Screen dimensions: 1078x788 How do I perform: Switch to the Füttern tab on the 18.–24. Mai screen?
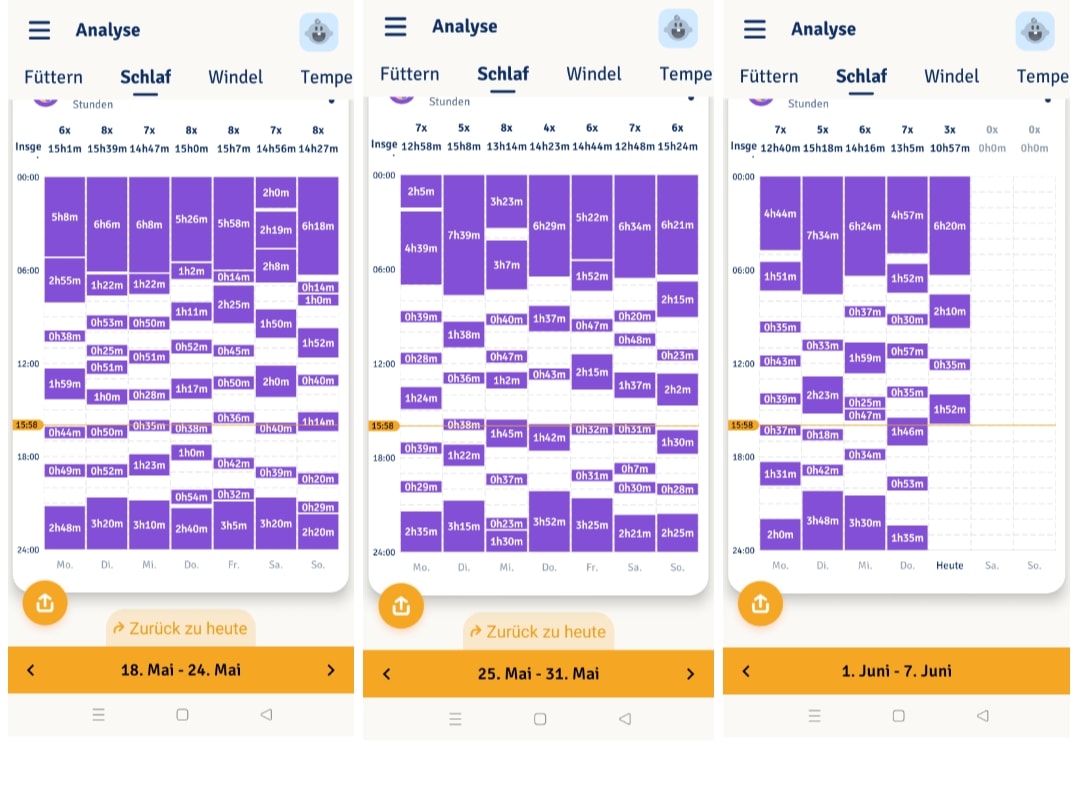pyautogui.click(x=53, y=77)
